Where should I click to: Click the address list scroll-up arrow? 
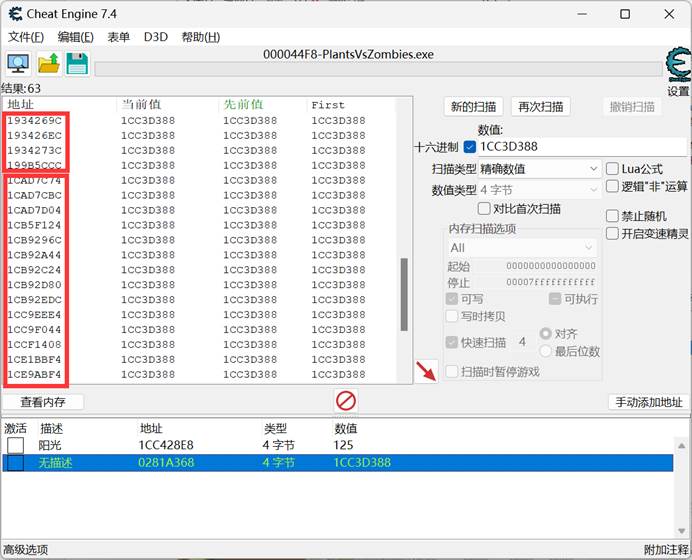(681, 446)
